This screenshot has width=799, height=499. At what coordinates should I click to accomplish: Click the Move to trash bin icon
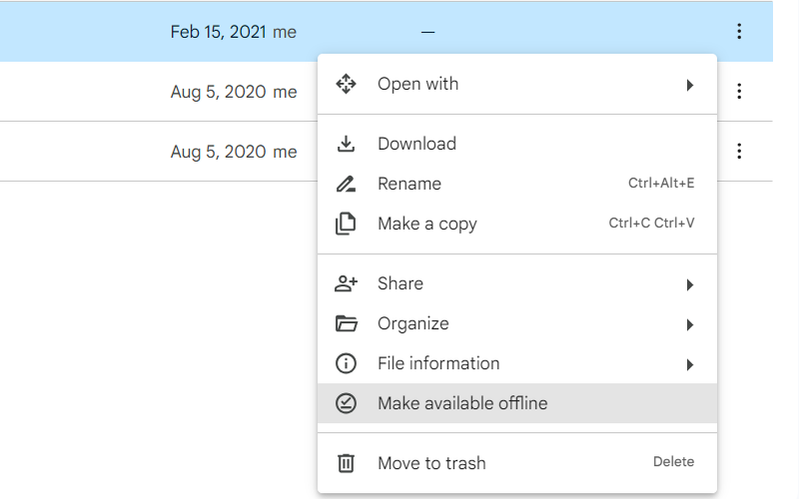[x=345, y=463]
